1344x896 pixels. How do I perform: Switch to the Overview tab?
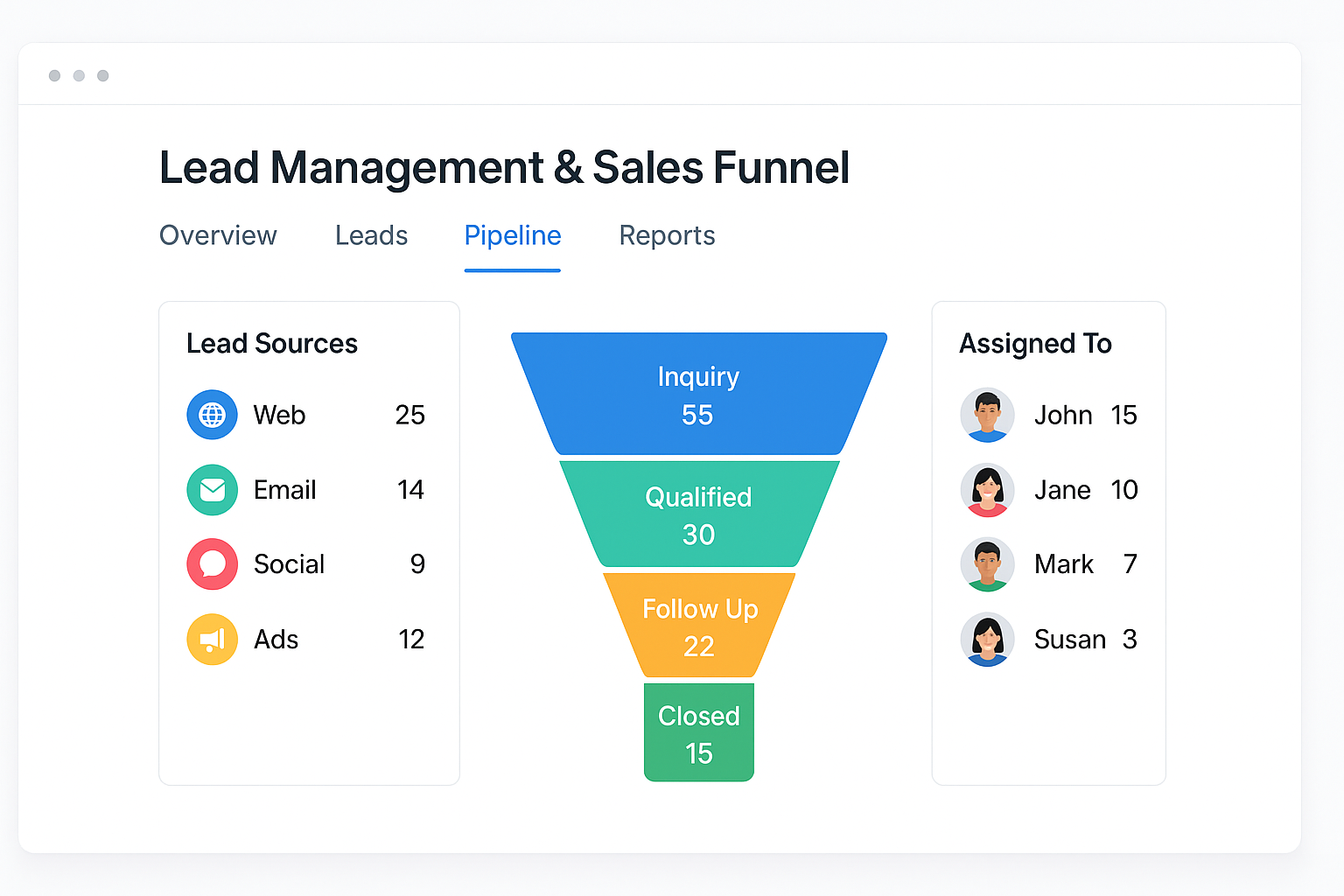click(218, 235)
